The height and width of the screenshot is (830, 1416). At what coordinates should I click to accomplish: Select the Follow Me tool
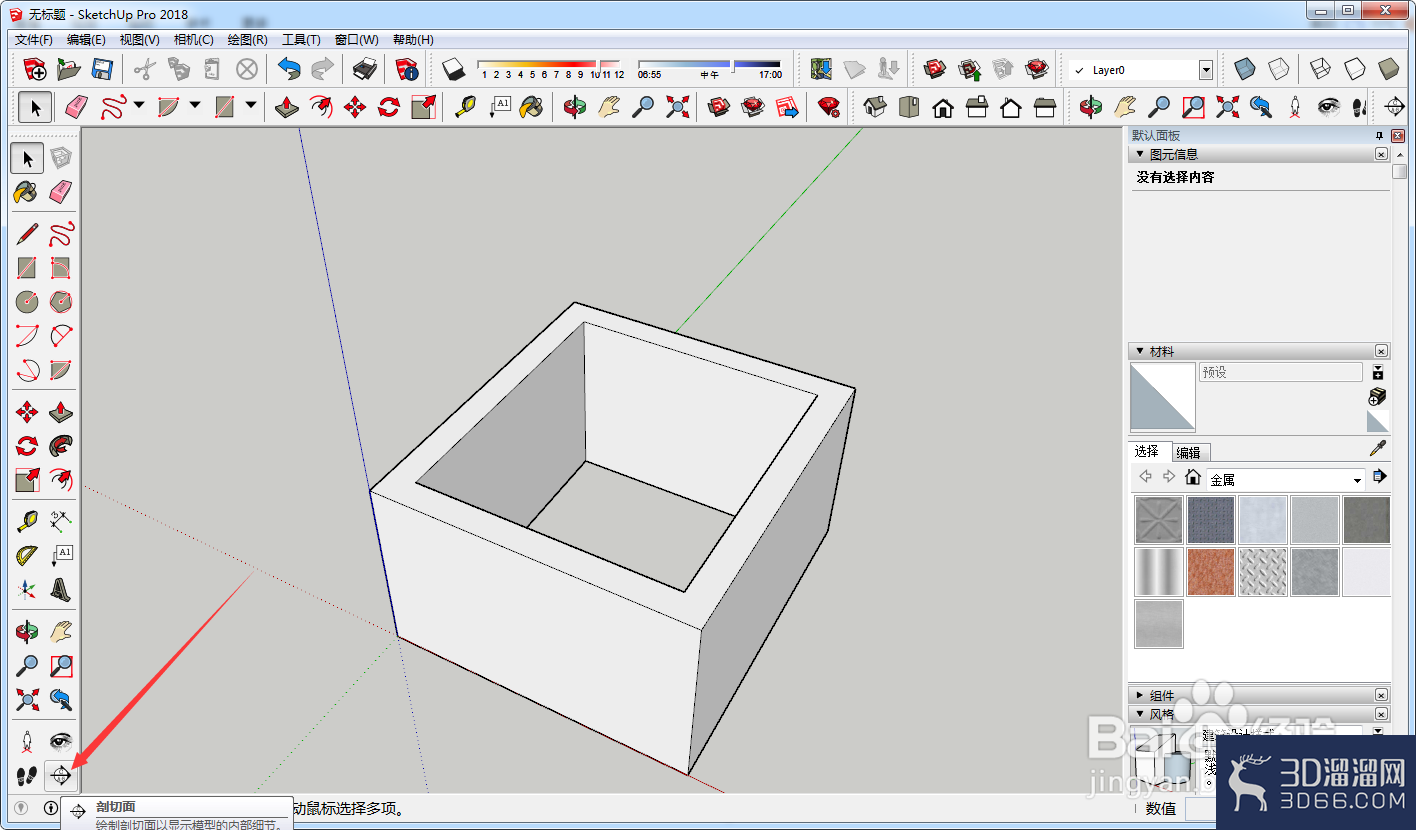point(61,446)
